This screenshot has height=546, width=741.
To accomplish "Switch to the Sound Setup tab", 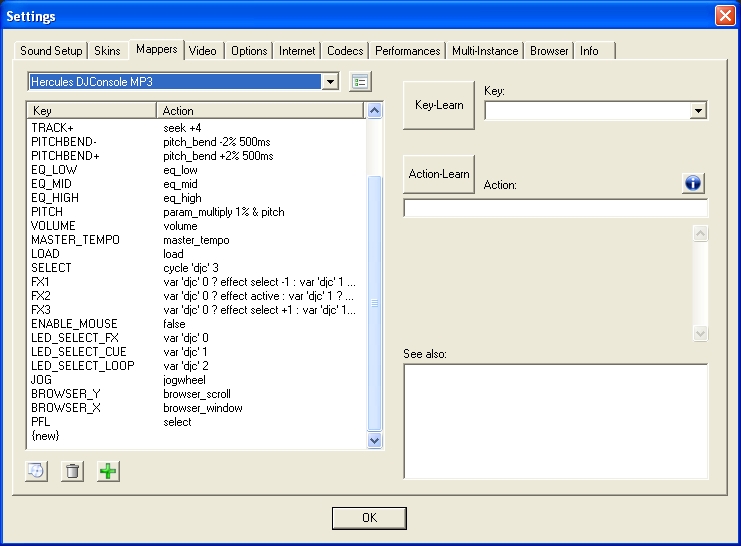I will 51,50.
